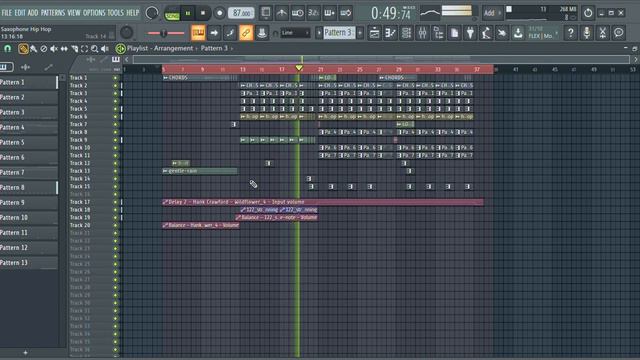Click the Add button near CPU meter
Viewport: 640px width, 360px height.
[492, 13]
